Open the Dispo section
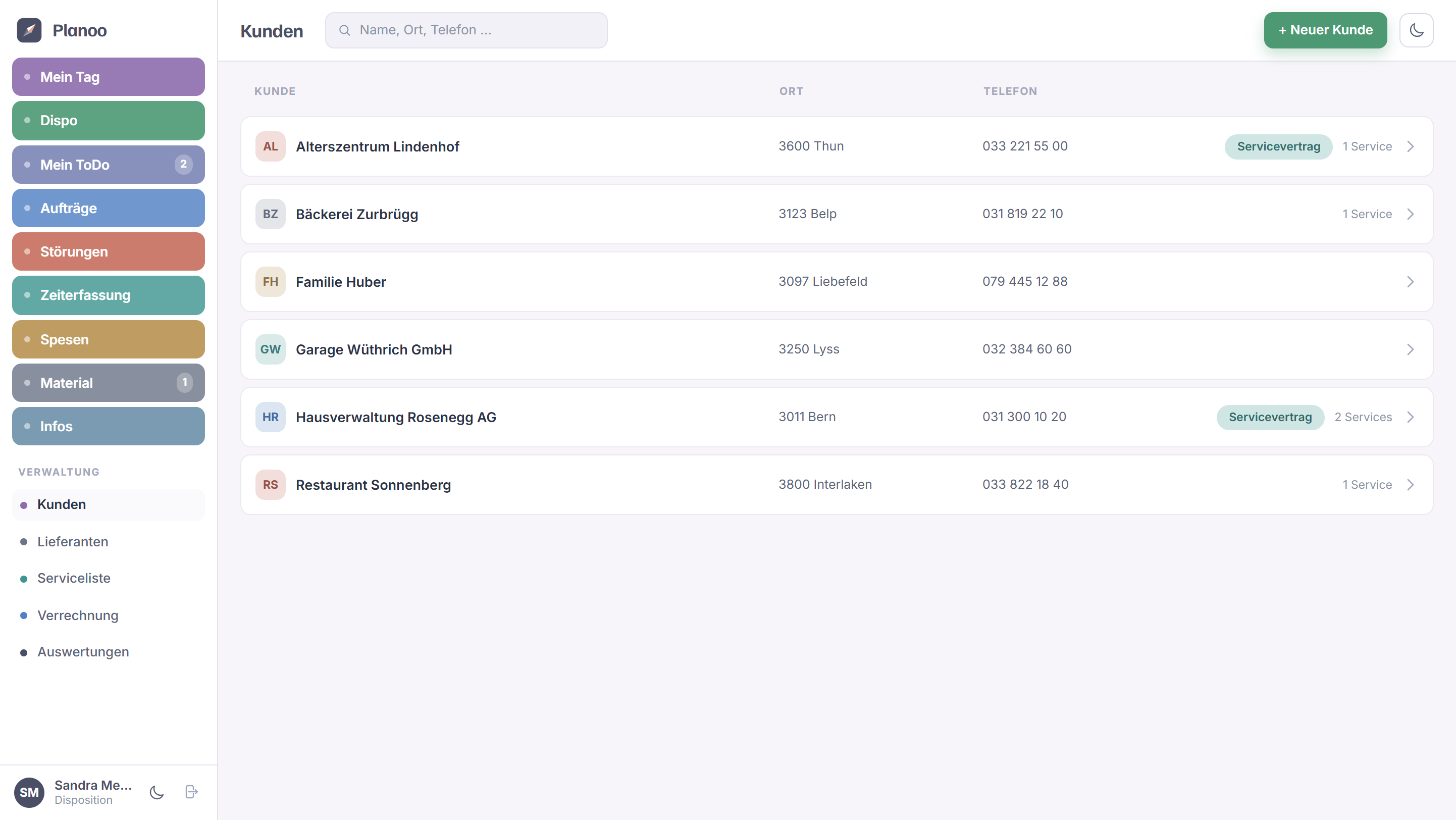The image size is (1456, 820). pos(109,120)
